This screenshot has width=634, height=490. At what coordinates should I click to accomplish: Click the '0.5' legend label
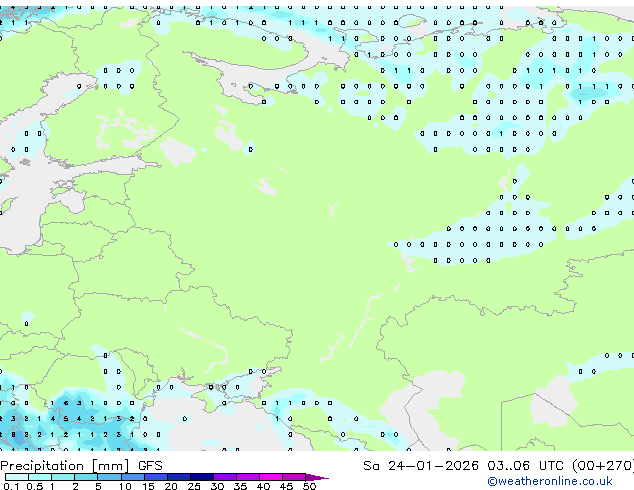tap(35, 486)
